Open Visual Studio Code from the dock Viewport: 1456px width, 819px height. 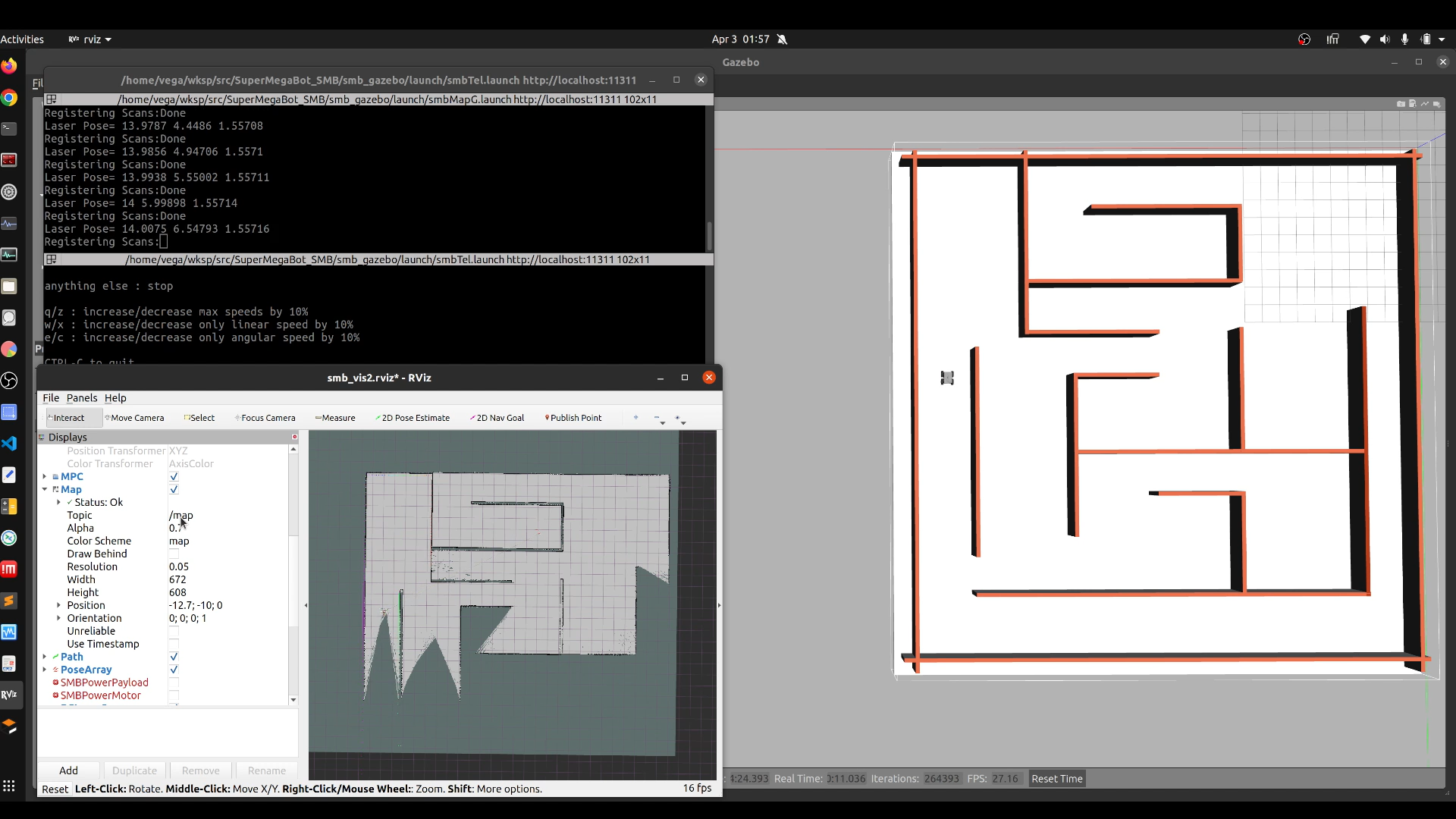click(9, 444)
